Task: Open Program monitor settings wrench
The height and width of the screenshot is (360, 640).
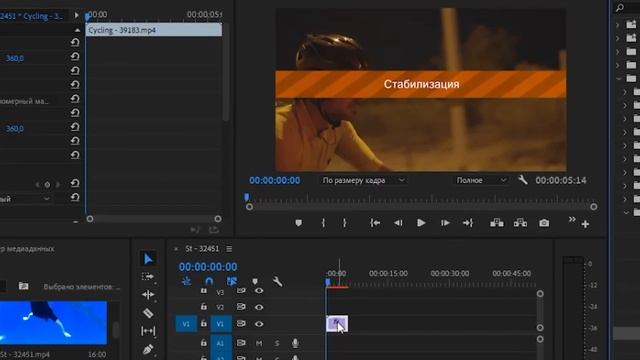Action: [x=522, y=180]
